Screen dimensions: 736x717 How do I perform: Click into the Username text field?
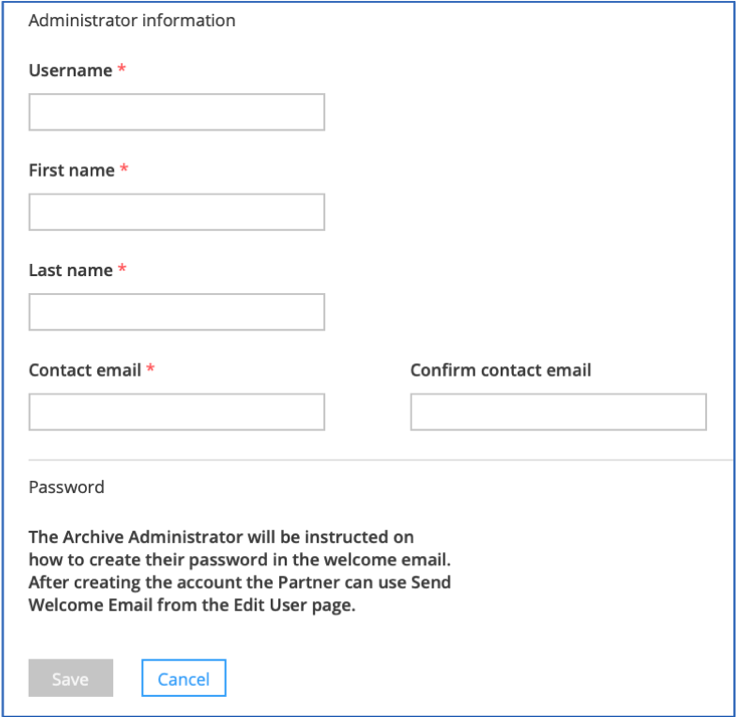(x=176, y=112)
